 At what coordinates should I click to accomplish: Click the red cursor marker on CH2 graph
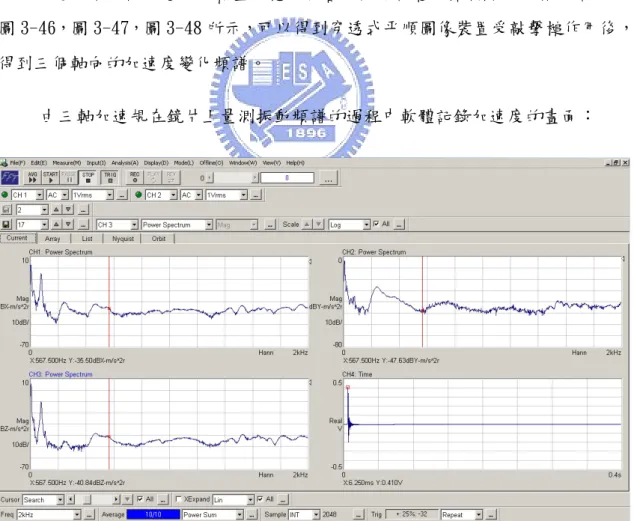(x=423, y=311)
